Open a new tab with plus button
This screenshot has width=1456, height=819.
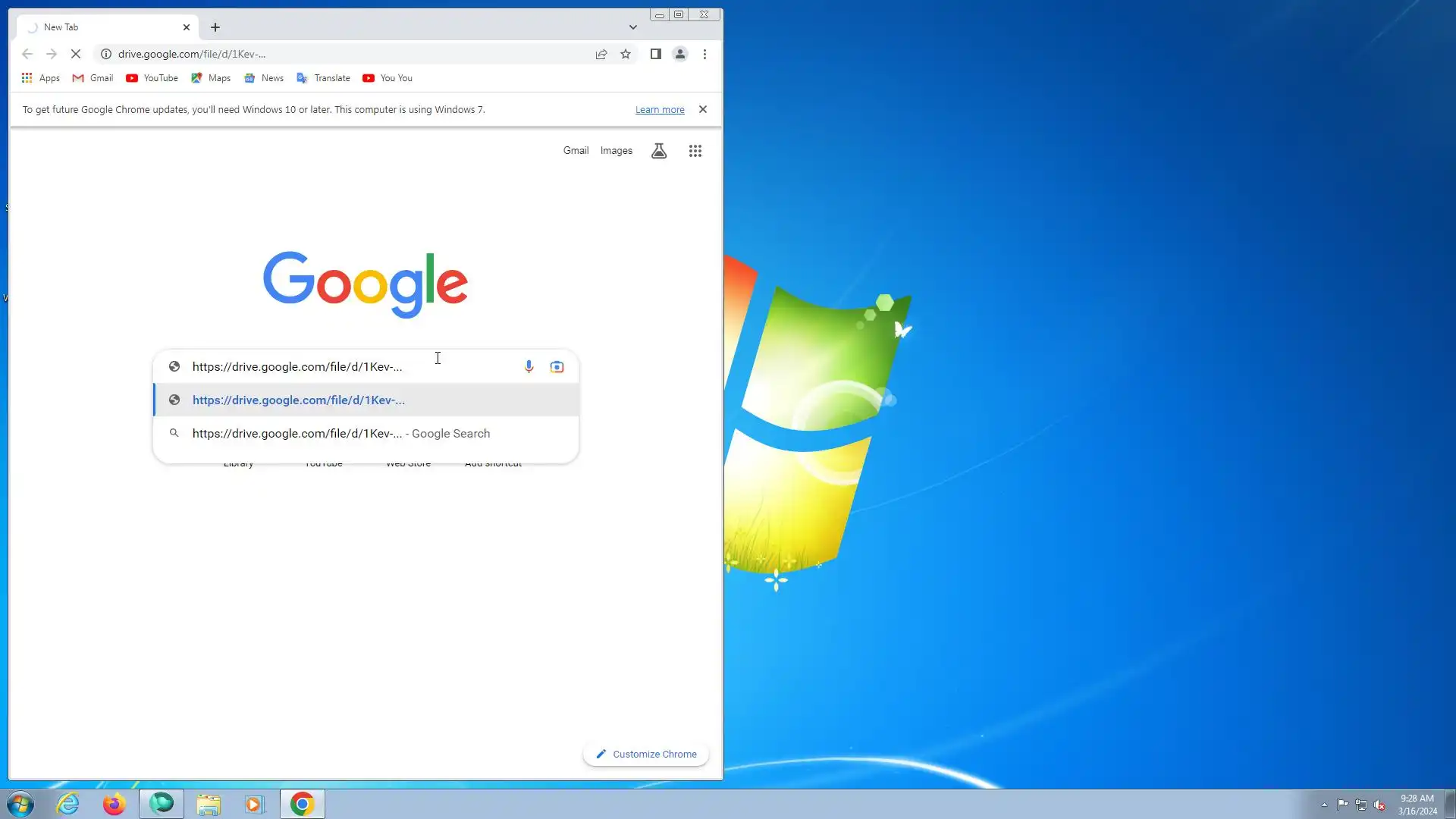click(215, 27)
